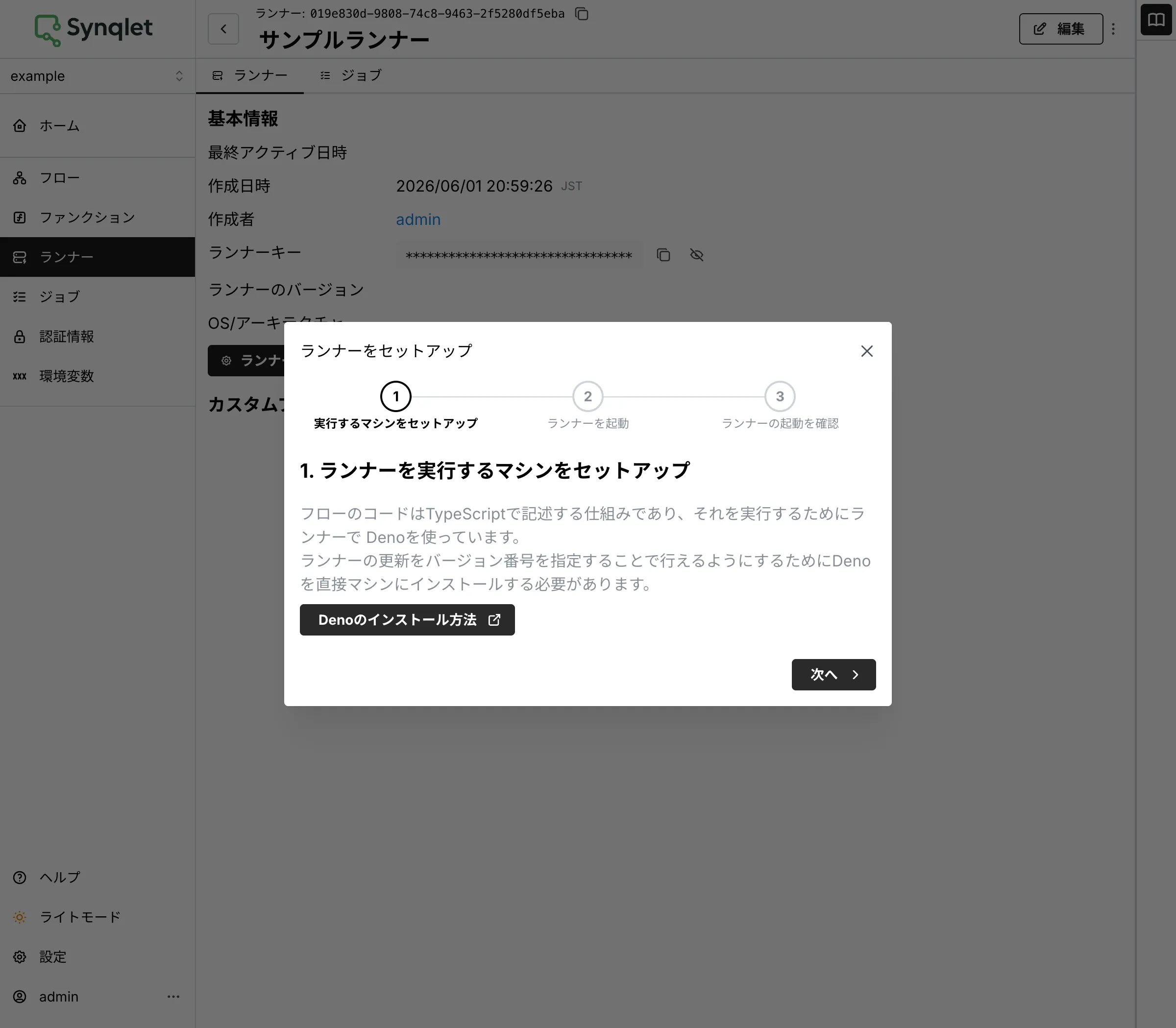The width and height of the screenshot is (1176, 1028).
Task: Click the 次へ button
Action: click(x=833, y=675)
